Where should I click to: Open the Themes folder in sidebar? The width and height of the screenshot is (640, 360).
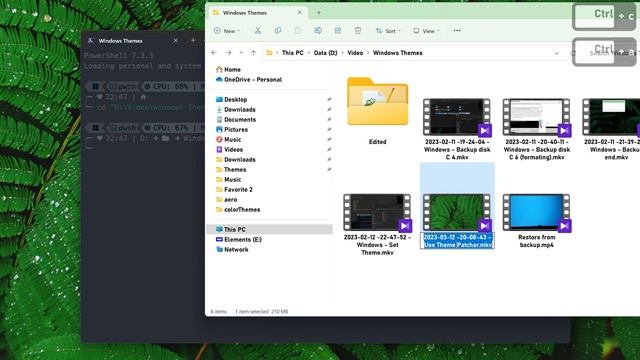point(231,169)
